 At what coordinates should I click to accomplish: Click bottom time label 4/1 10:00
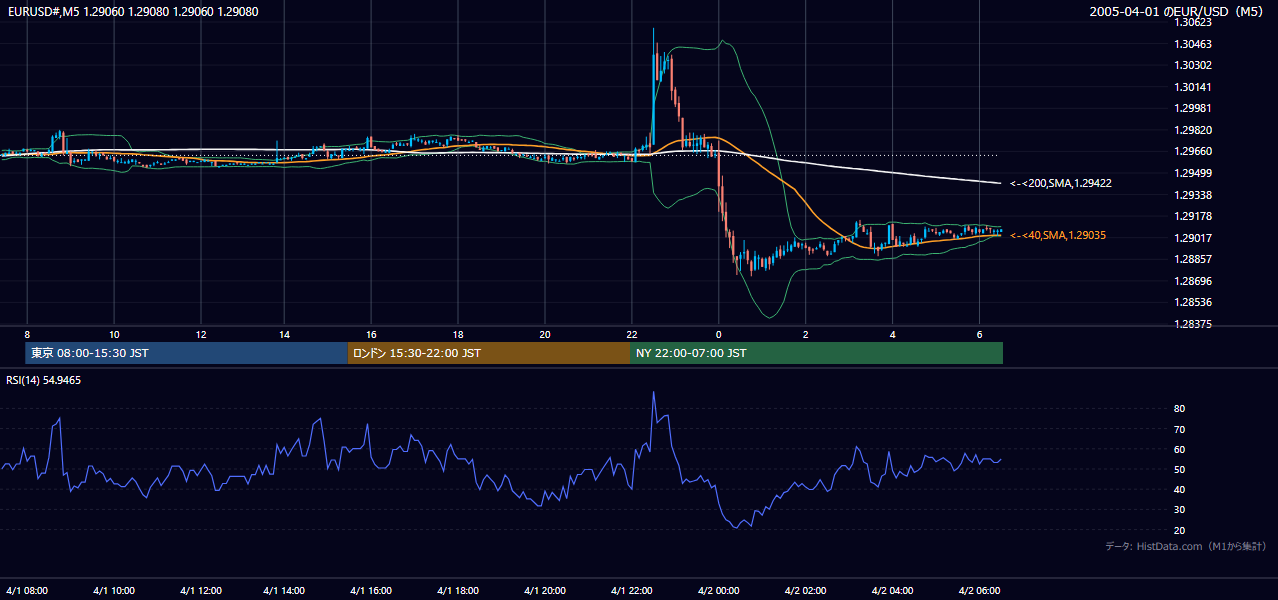[114, 590]
